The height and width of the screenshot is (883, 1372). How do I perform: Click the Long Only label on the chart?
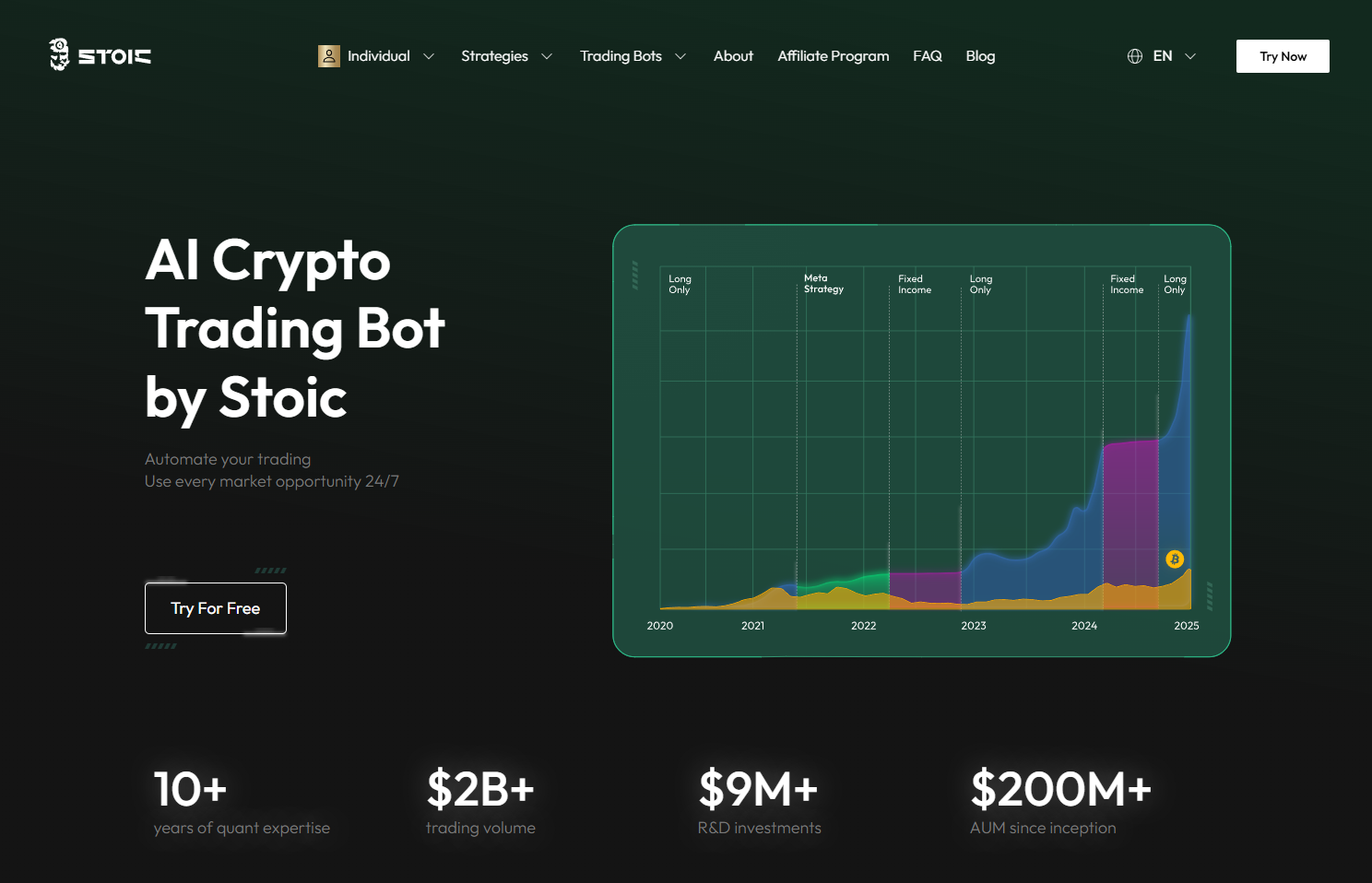[680, 284]
